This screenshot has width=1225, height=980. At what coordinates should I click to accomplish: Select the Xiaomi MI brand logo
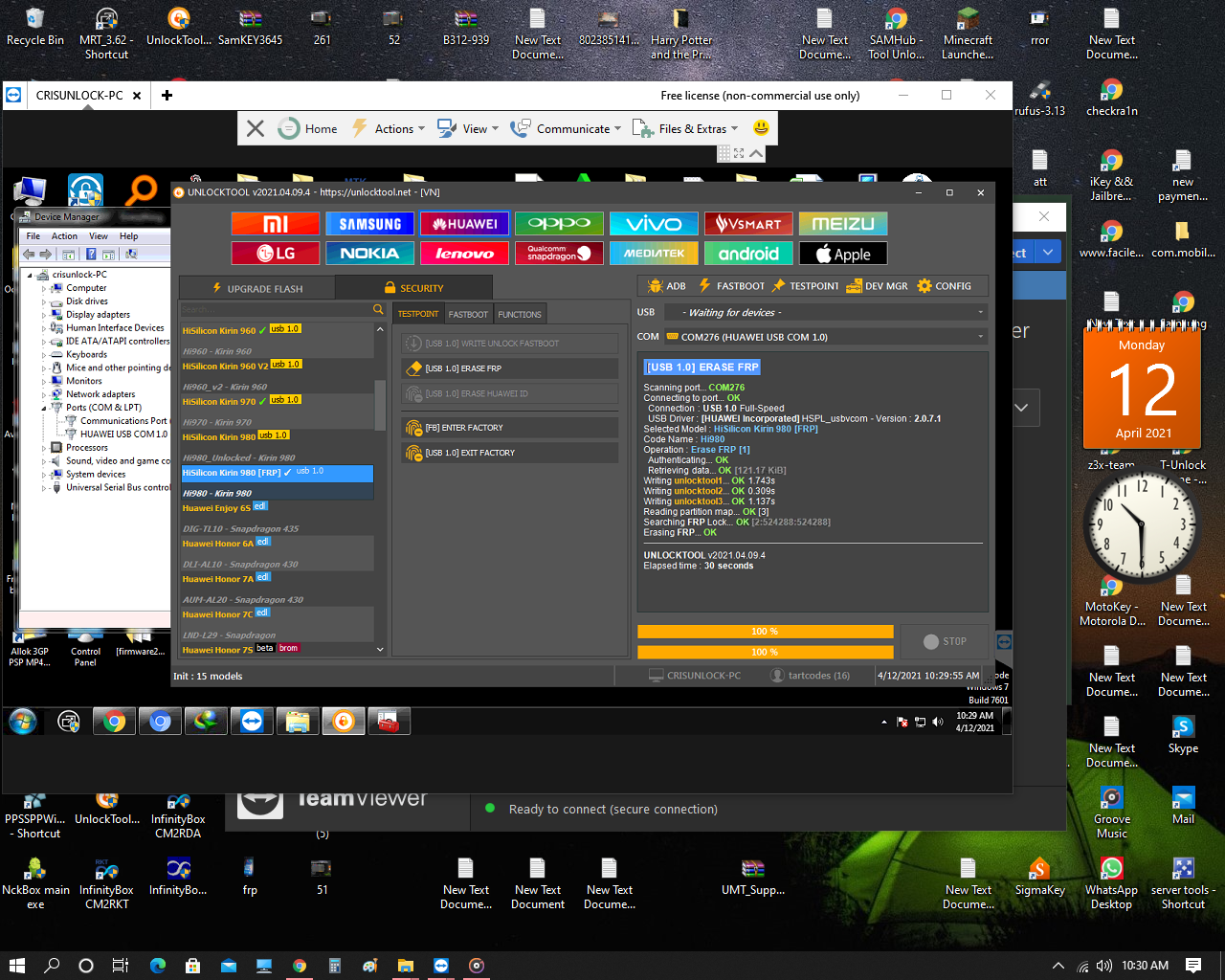[276, 223]
